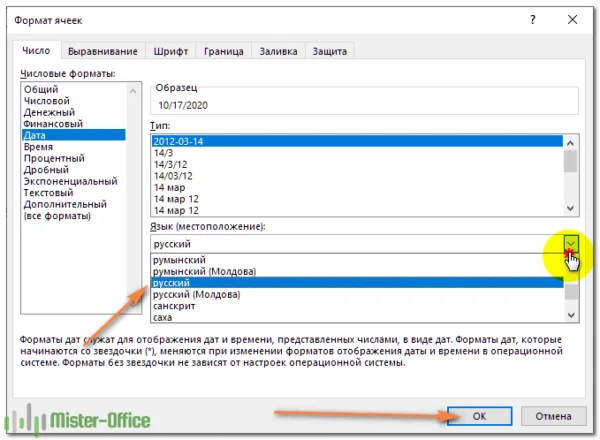Image resolution: width=600 pixels, height=440 pixels.
Task: Switch to the Выравнивание tab
Action: tap(104, 52)
